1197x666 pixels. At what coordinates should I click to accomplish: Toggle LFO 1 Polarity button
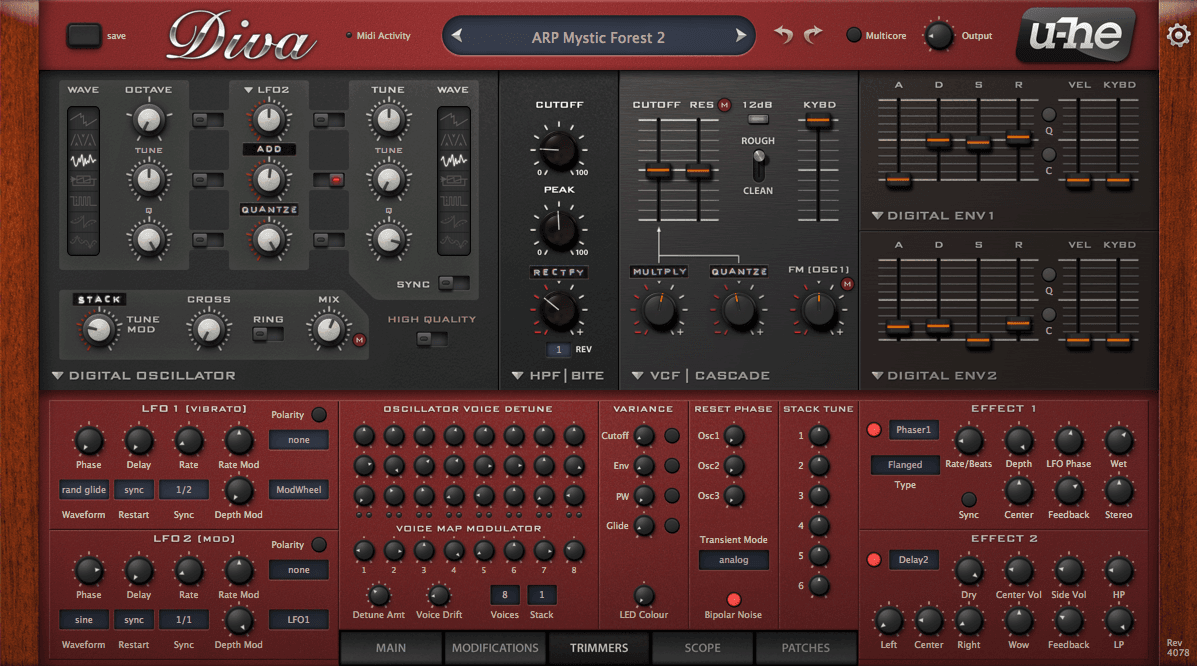click(x=319, y=415)
